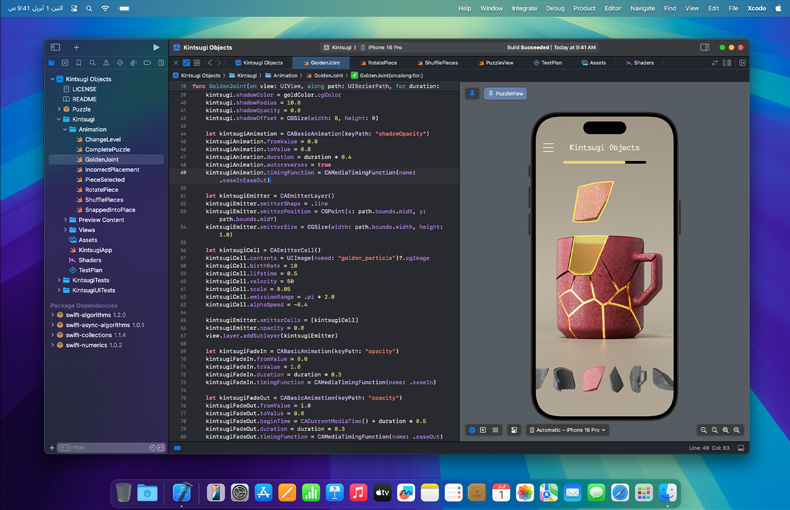Open the Source Control navigator

click(x=65, y=63)
